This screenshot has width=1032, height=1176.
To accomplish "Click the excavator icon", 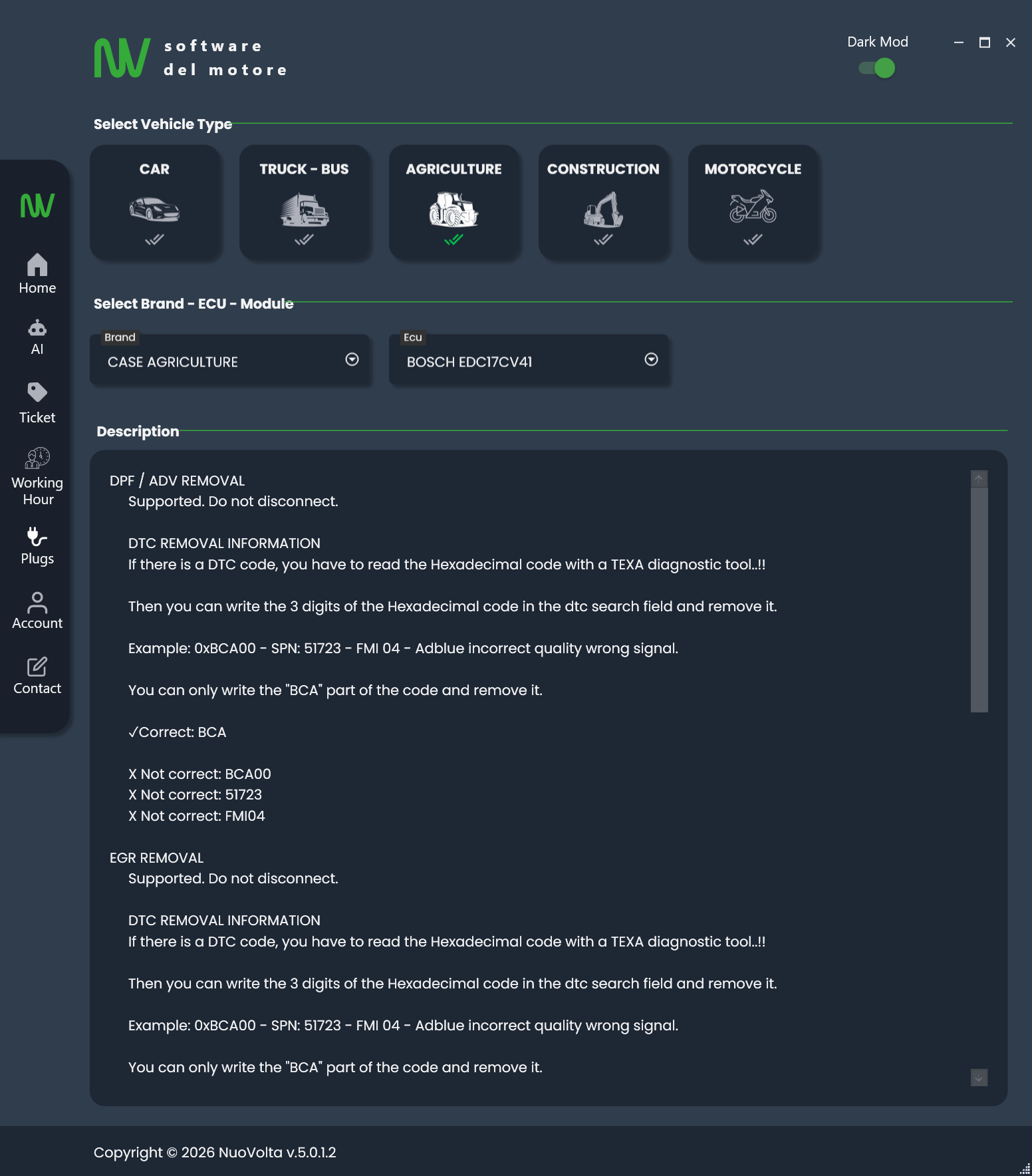I will [603, 210].
